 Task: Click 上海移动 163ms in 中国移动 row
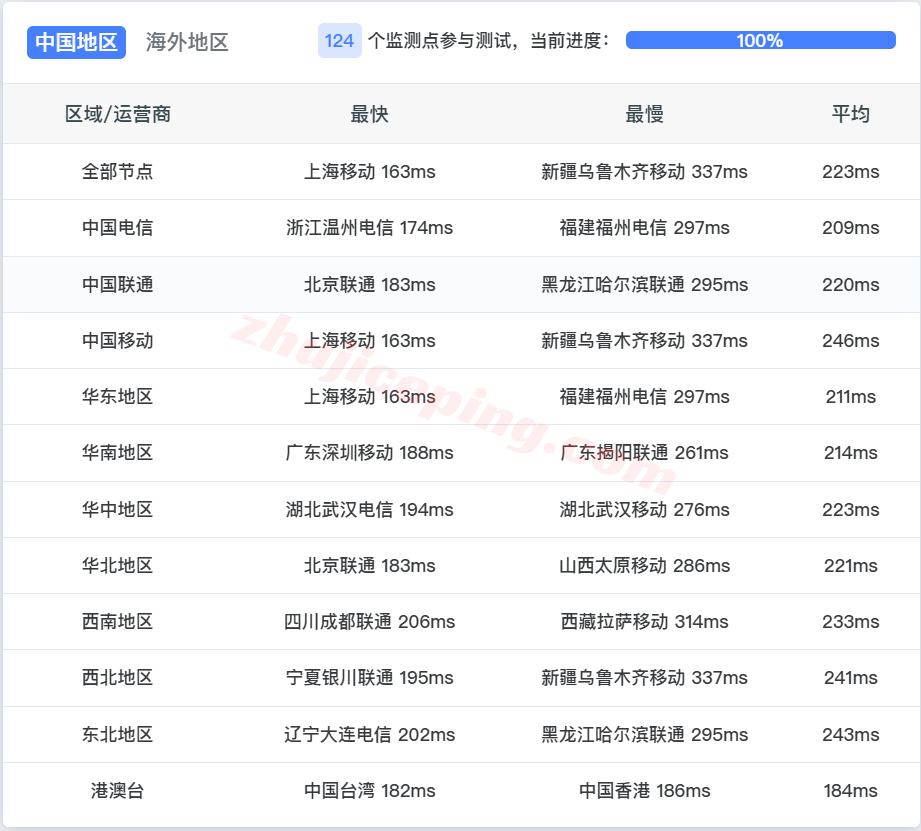[x=369, y=340]
